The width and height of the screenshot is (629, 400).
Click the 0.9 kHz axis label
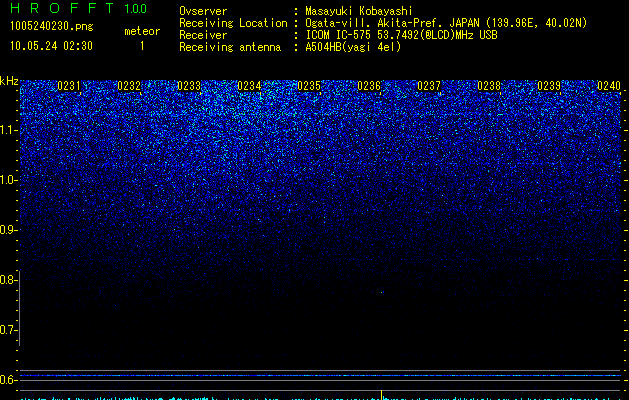8,230
